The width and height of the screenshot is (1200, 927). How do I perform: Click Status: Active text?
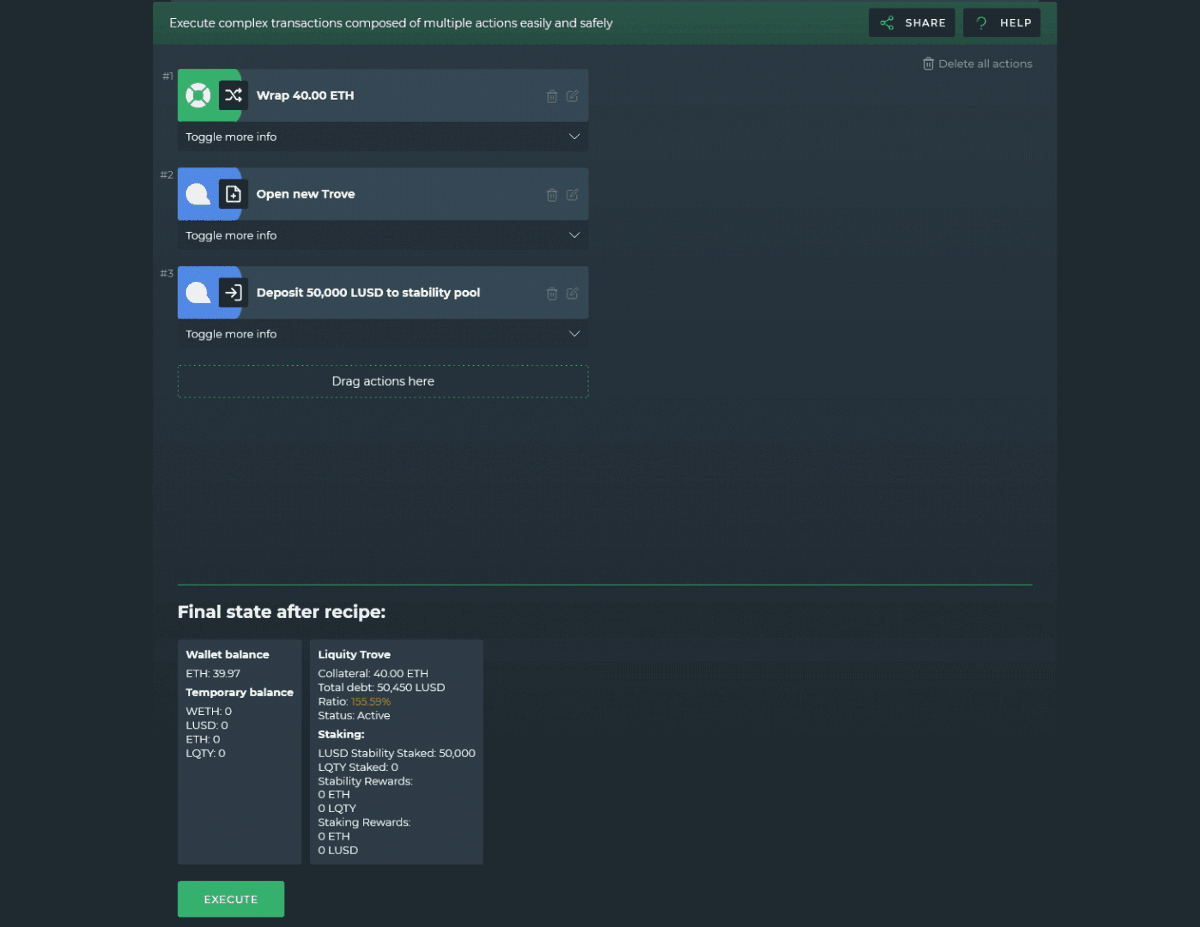(354, 716)
